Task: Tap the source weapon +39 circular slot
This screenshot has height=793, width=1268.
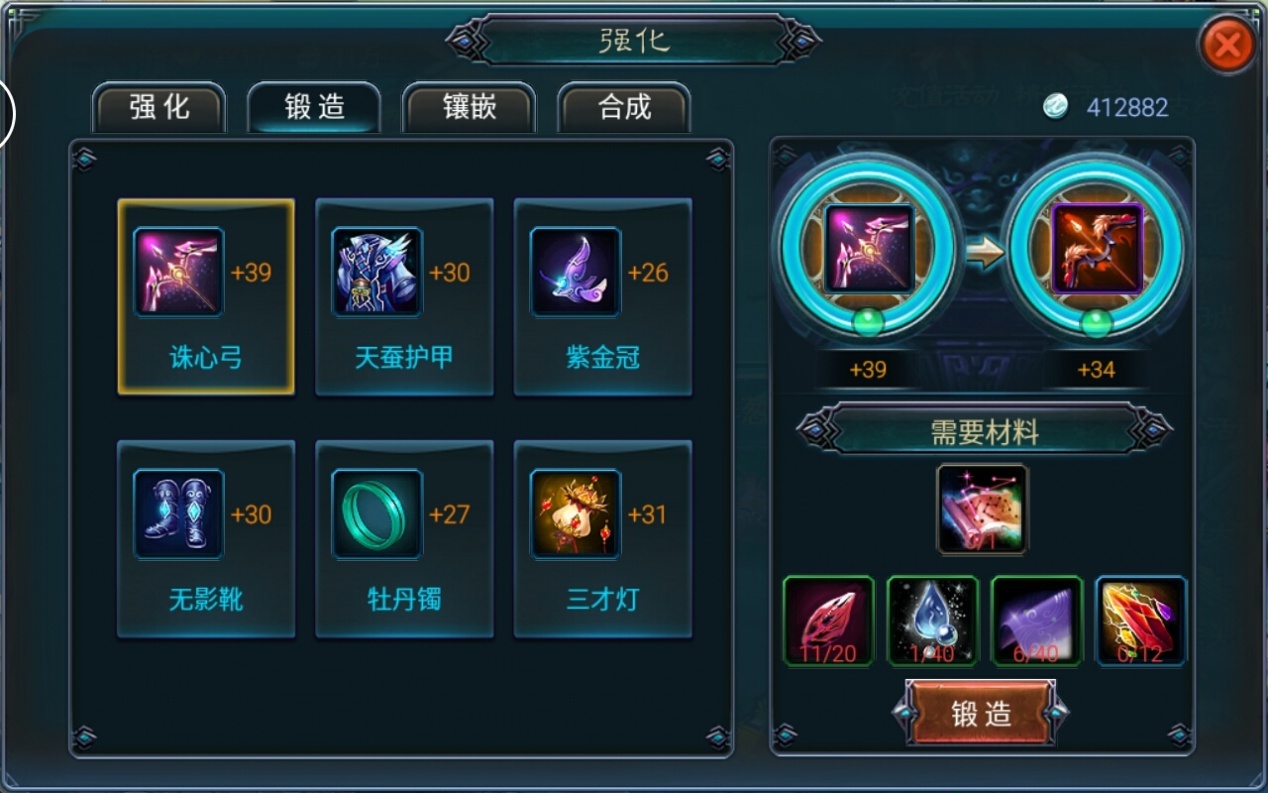Action: (x=868, y=248)
